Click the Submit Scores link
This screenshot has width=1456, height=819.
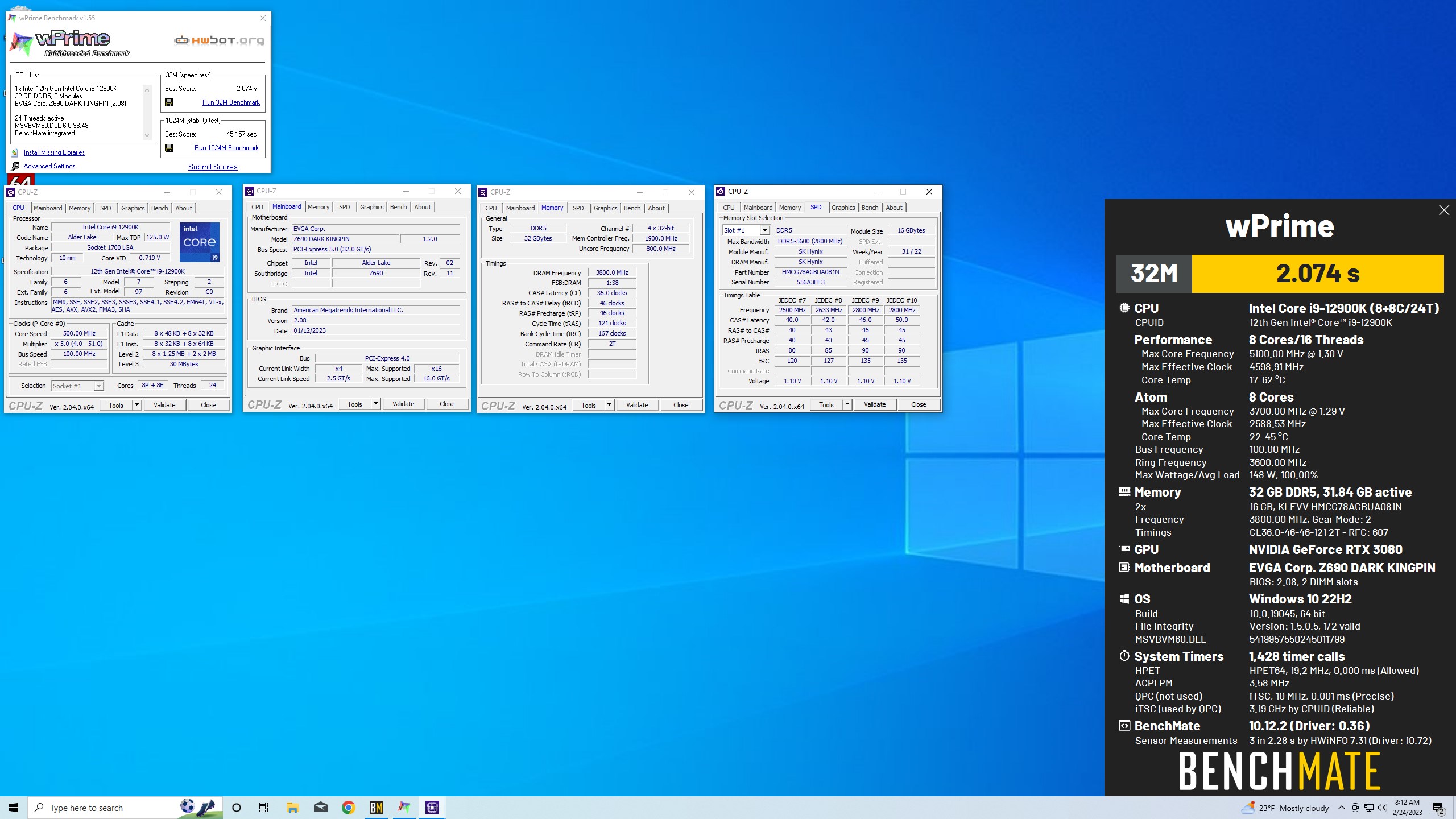pos(213,167)
